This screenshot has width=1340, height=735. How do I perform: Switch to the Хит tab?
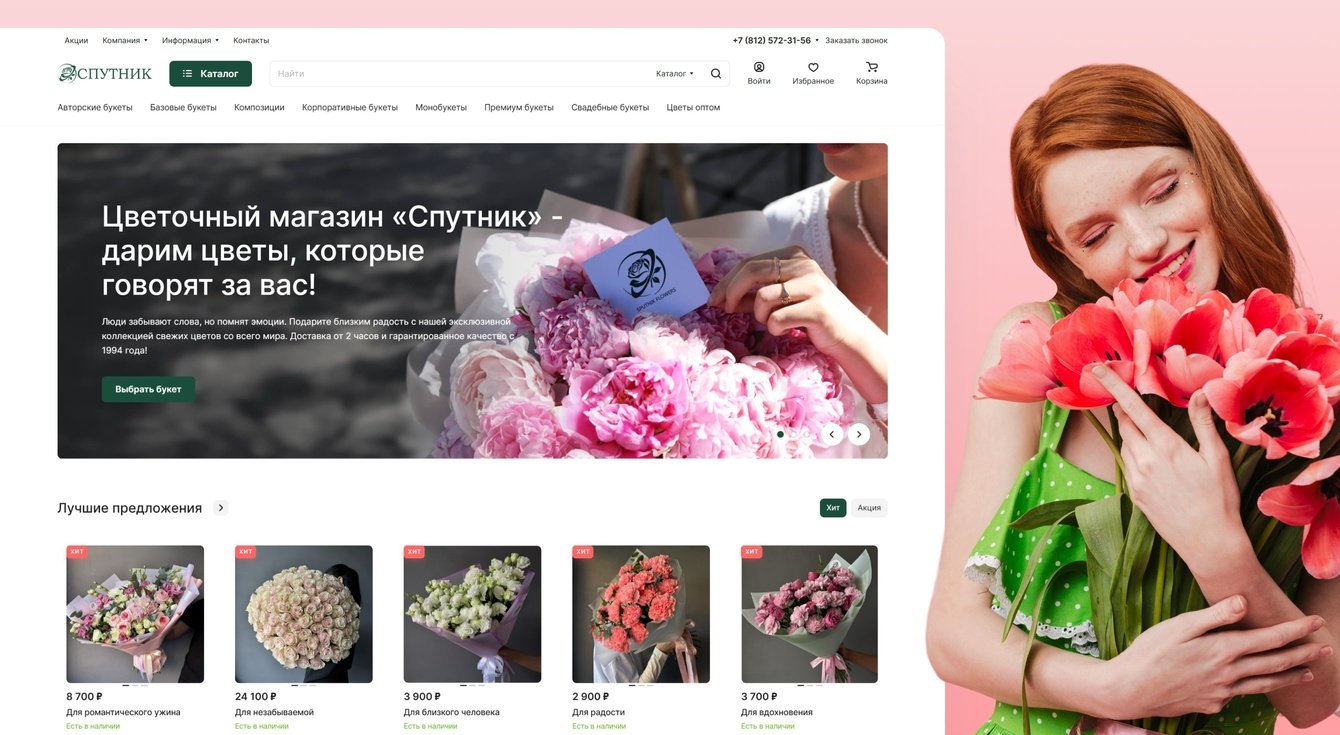point(833,508)
